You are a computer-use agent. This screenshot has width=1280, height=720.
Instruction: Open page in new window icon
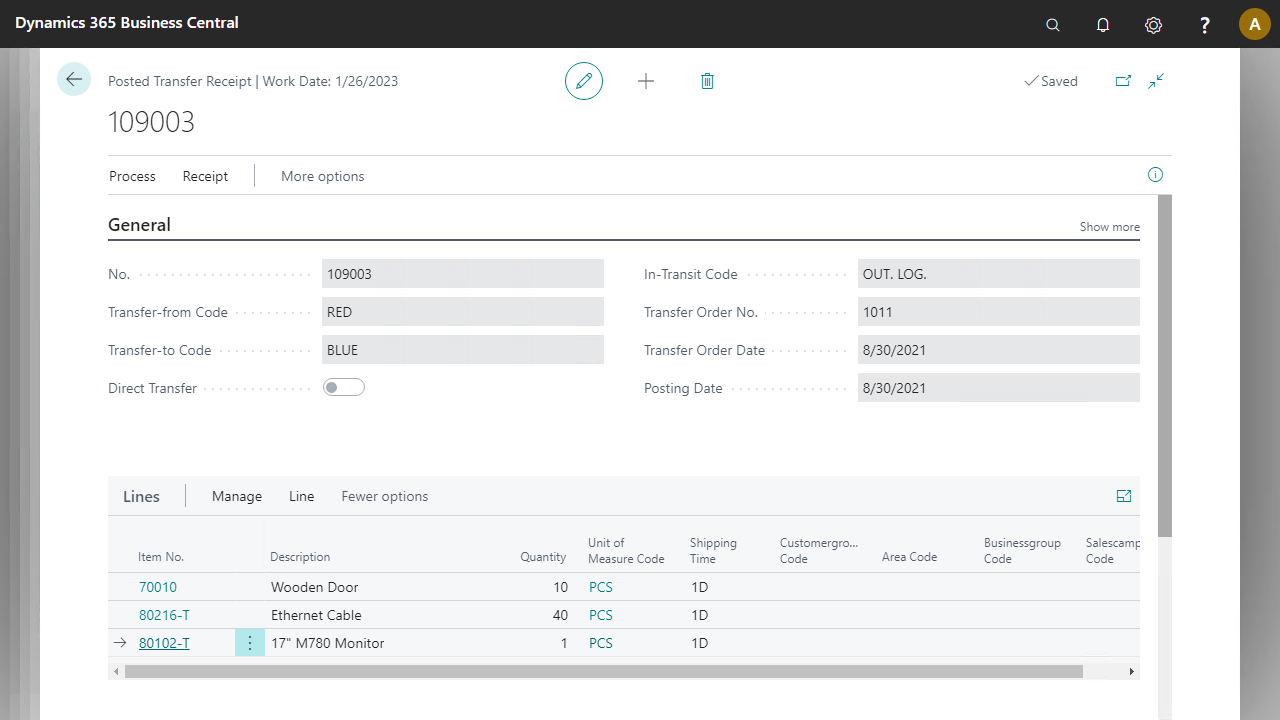pyautogui.click(x=1123, y=81)
